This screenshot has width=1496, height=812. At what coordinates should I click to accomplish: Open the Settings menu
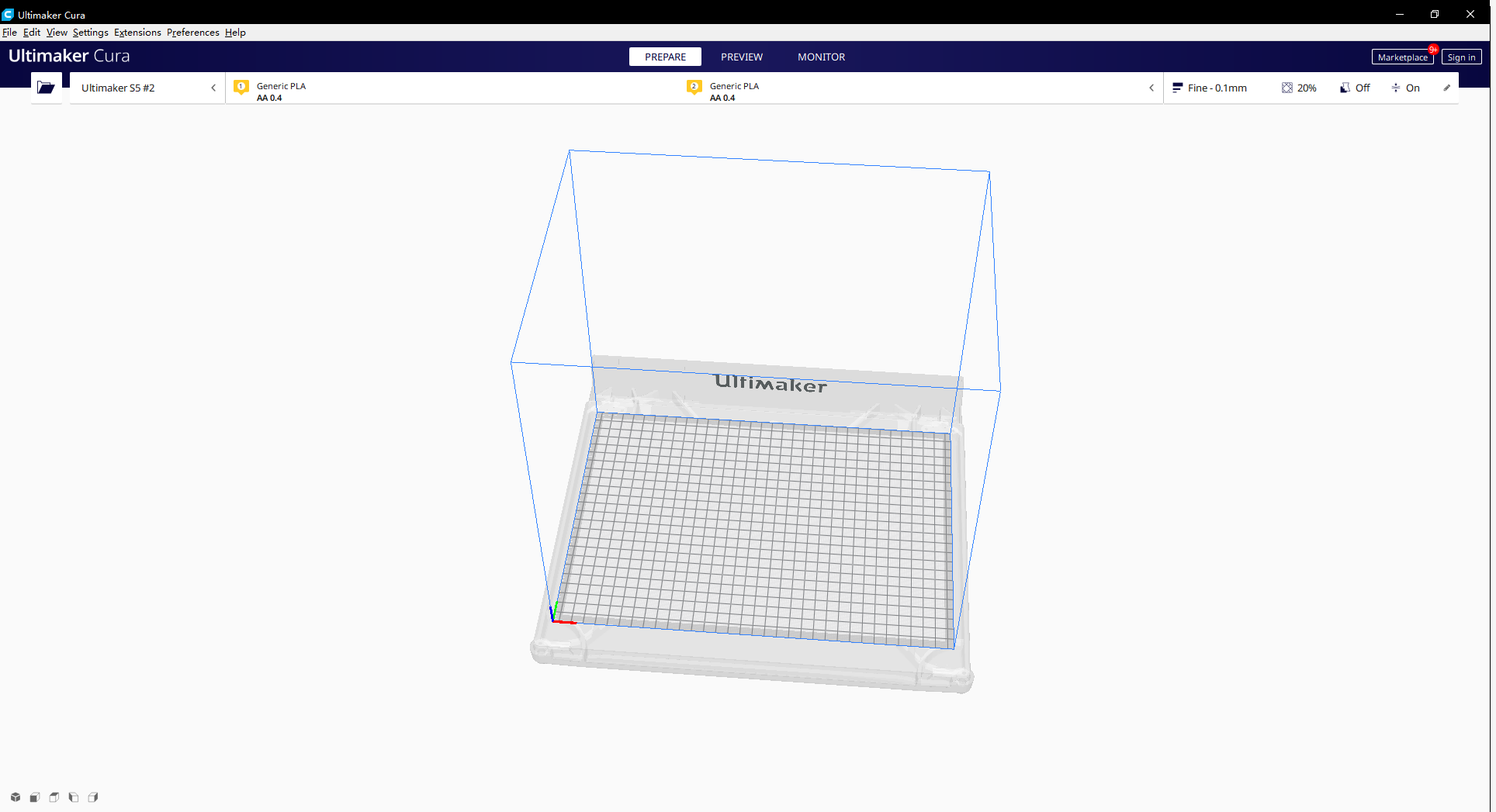91,33
